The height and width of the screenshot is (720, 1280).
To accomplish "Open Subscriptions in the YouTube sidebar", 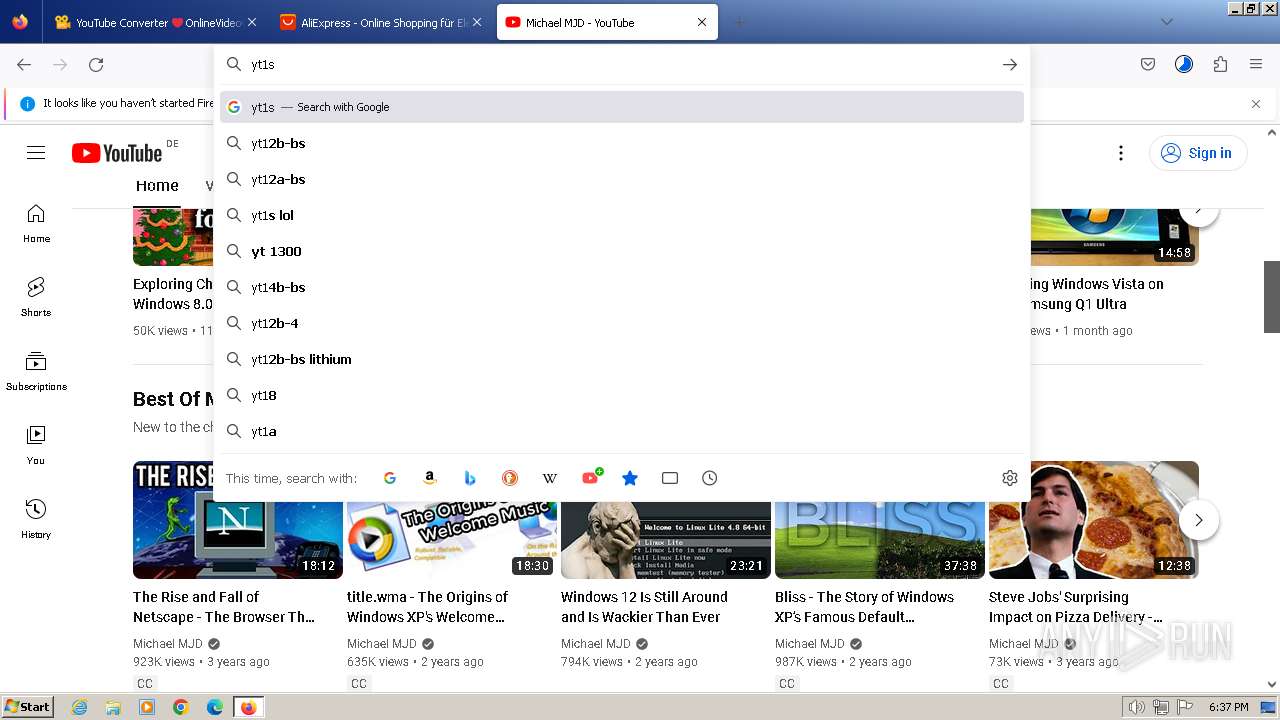I will (36, 371).
